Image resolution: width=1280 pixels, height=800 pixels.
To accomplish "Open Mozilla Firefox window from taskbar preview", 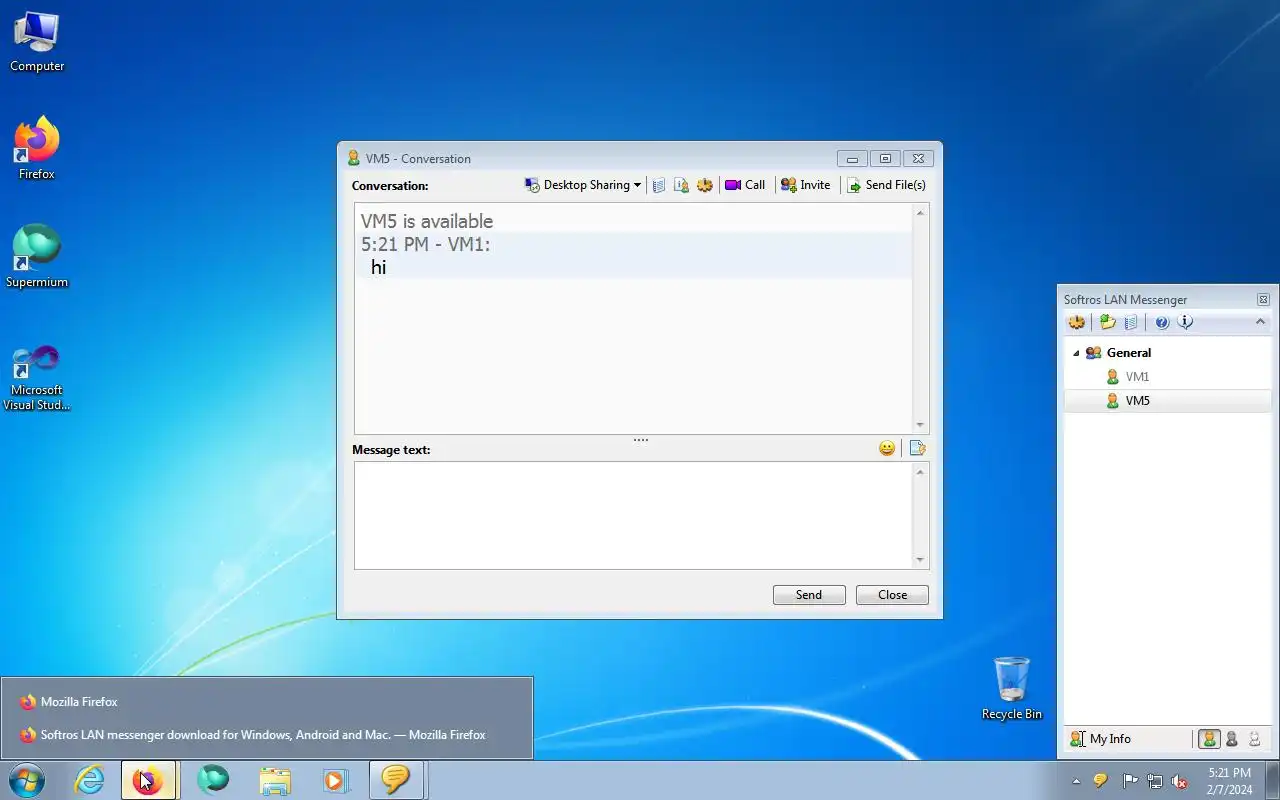I will point(266,702).
